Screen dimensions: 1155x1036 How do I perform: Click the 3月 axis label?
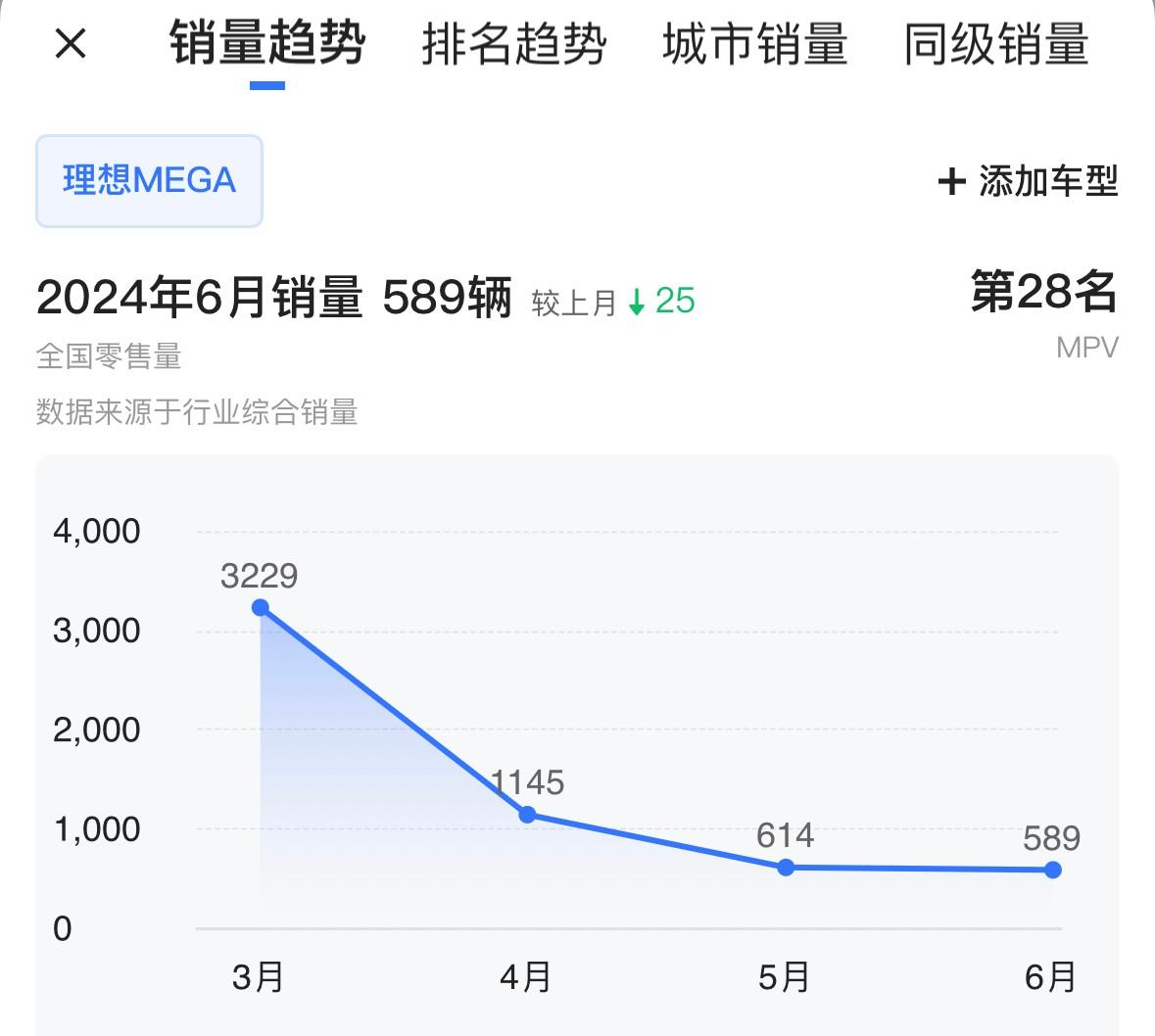click(x=259, y=976)
